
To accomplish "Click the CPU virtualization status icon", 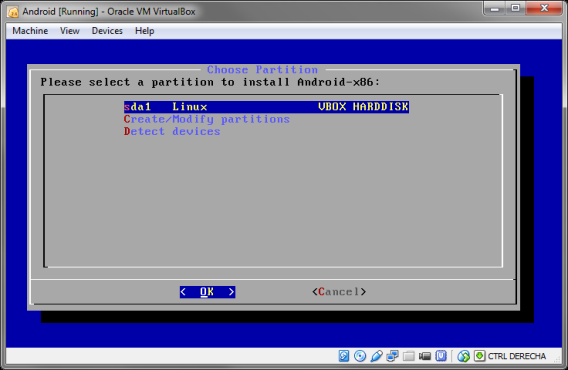I will pyautogui.click(x=441, y=356).
